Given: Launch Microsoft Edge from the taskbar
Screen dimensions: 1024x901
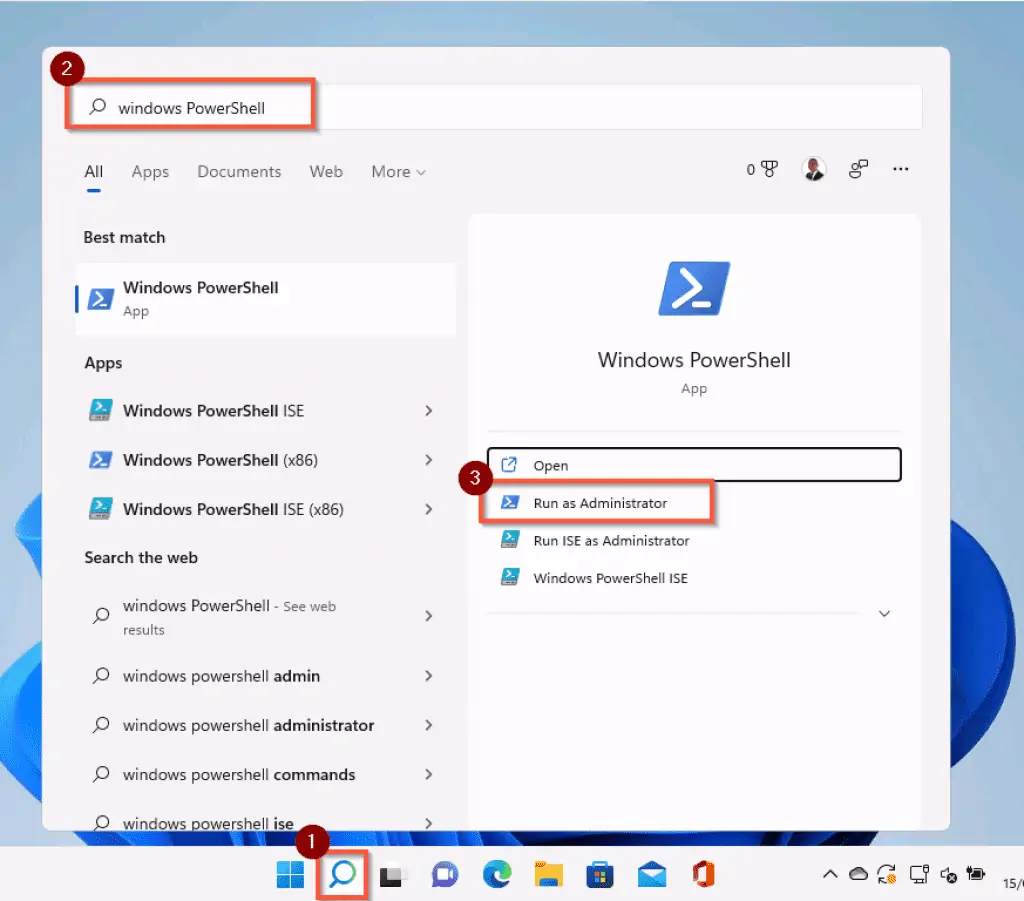Looking at the screenshot, I should pyautogui.click(x=497, y=875).
